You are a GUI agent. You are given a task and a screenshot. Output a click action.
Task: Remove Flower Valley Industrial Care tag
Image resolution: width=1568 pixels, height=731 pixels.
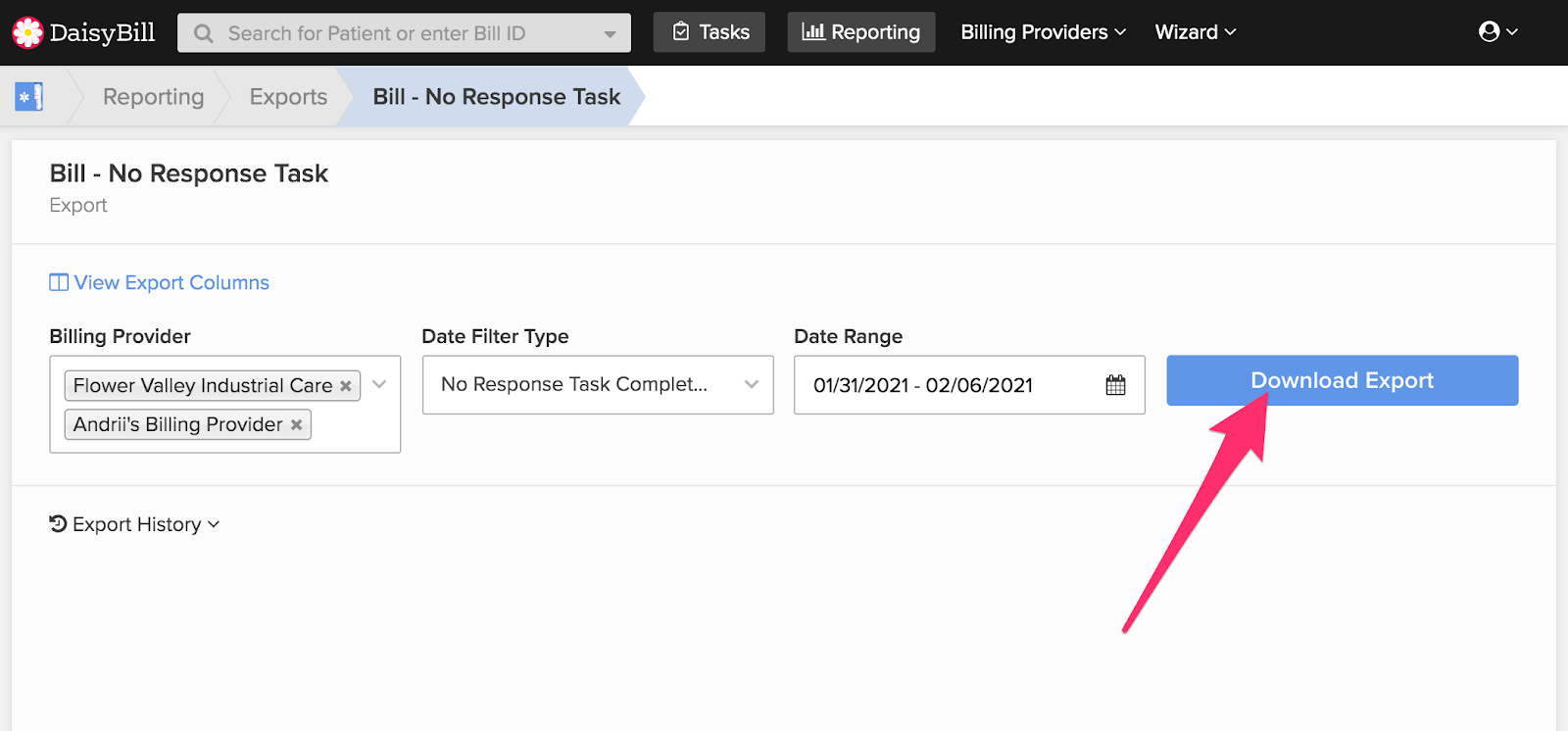[345, 386]
